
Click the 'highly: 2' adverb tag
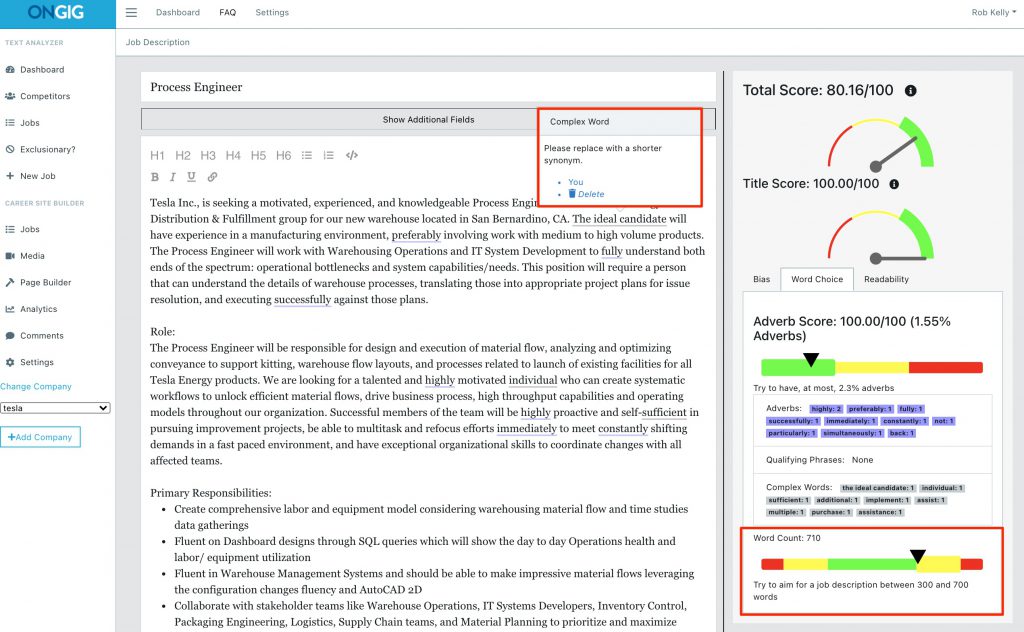(826, 409)
